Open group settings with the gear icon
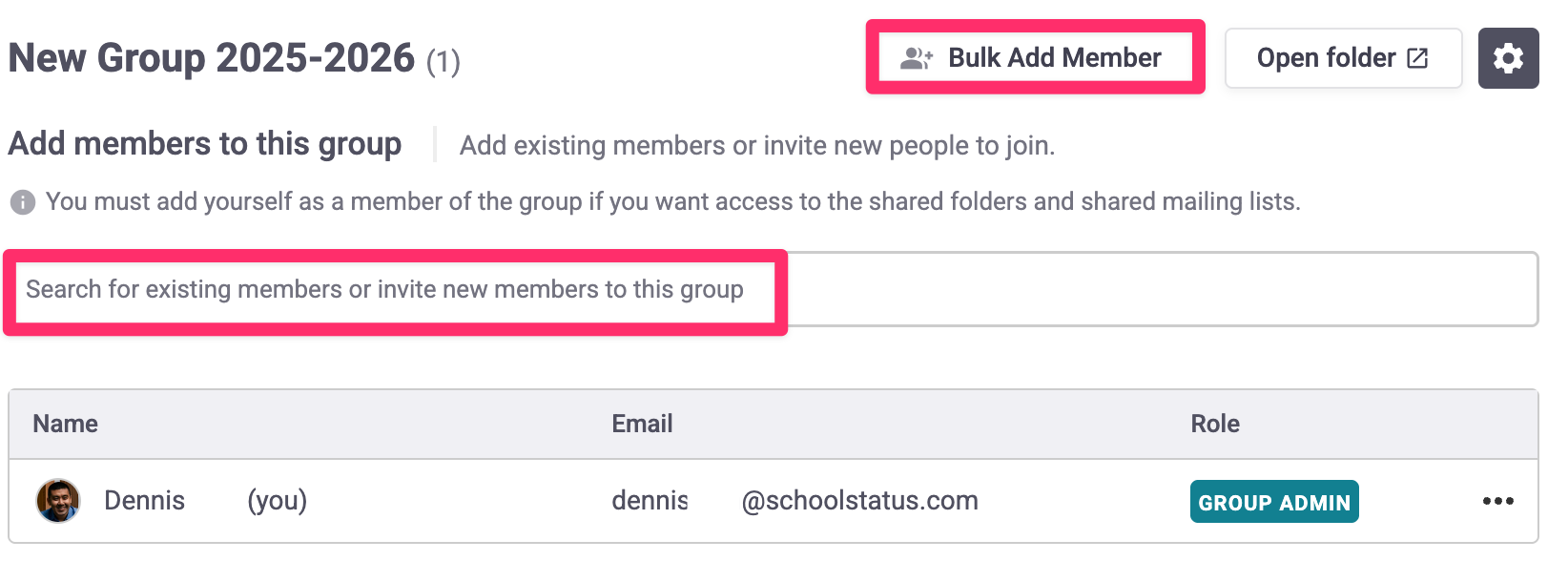This screenshot has width=1568, height=561. pos(1508,58)
